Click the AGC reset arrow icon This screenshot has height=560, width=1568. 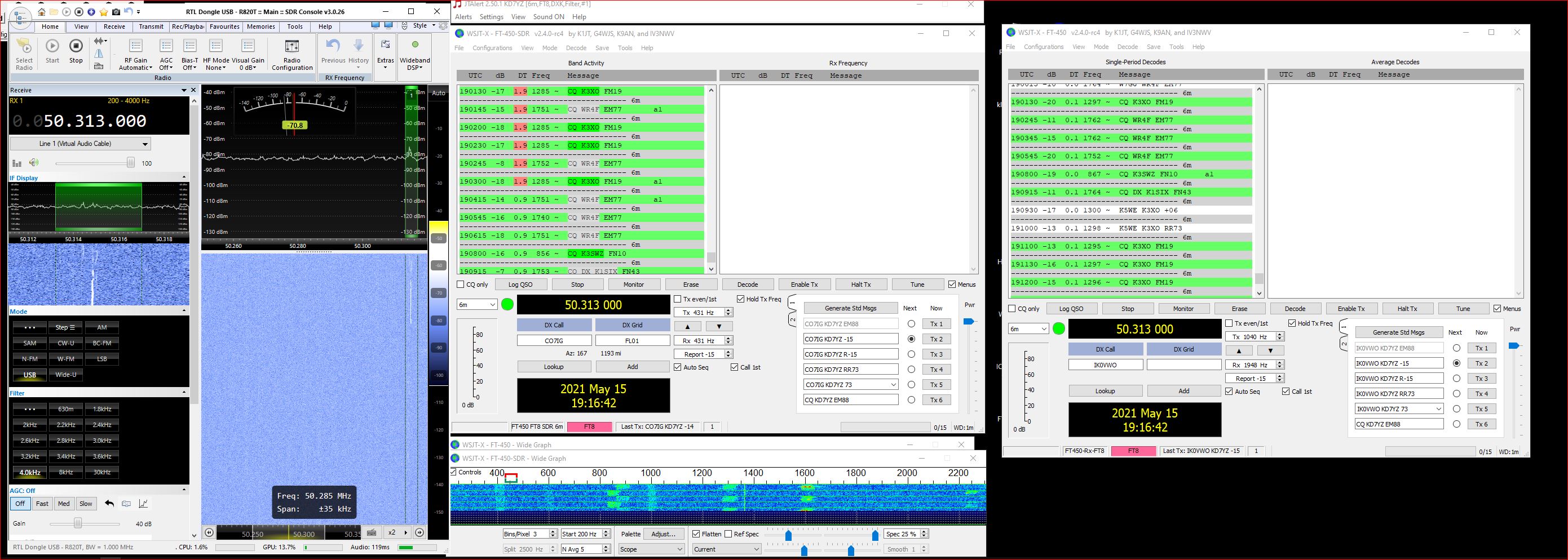109,504
